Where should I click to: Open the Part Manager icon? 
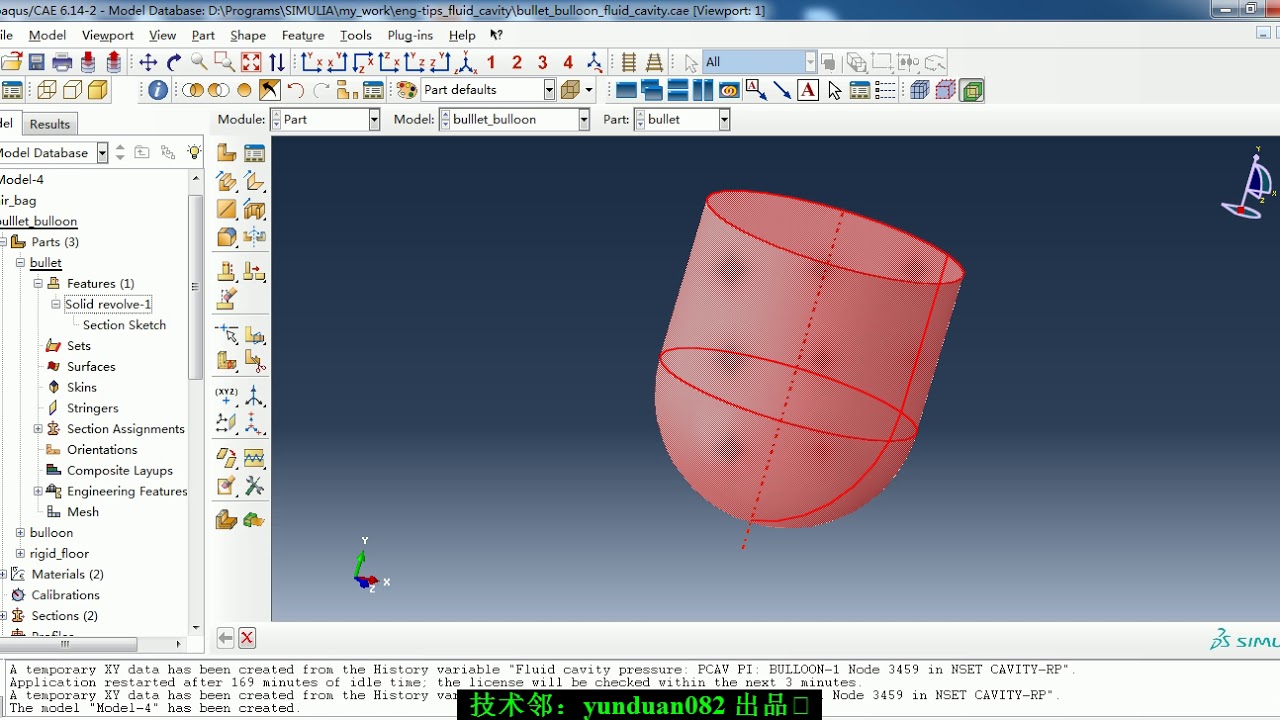(x=255, y=153)
